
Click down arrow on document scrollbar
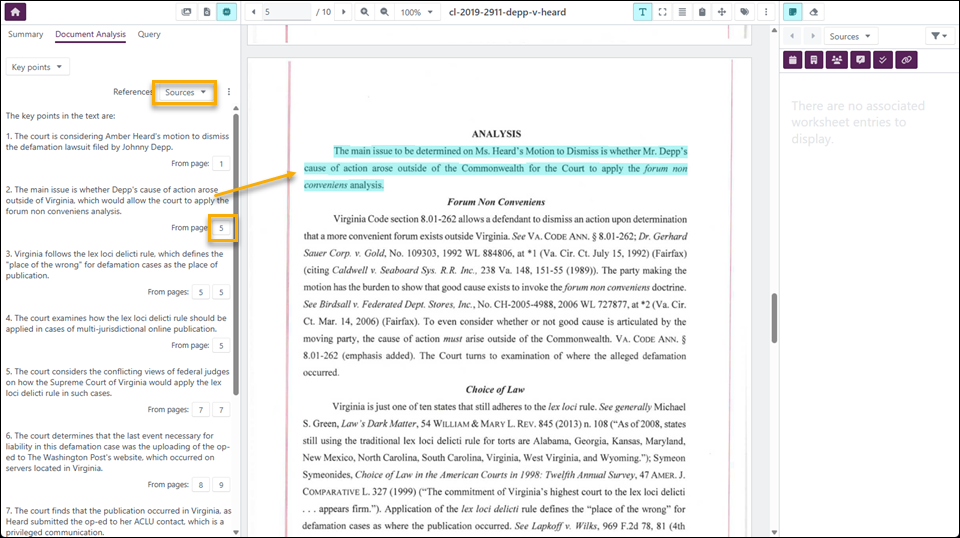(x=774, y=532)
